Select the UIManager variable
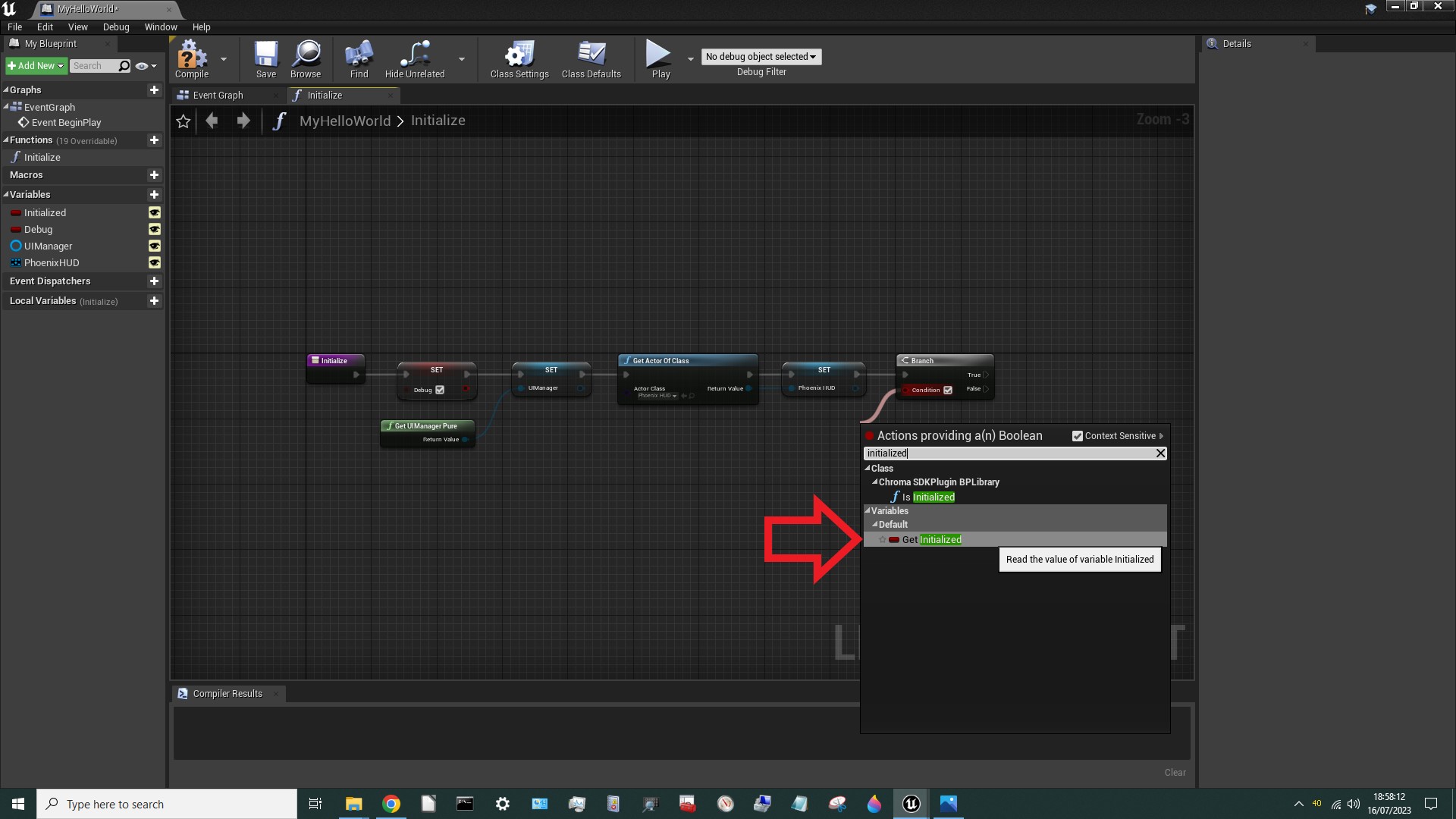This screenshot has height=819, width=1456. pyautogui.click(x=48, y=246)
